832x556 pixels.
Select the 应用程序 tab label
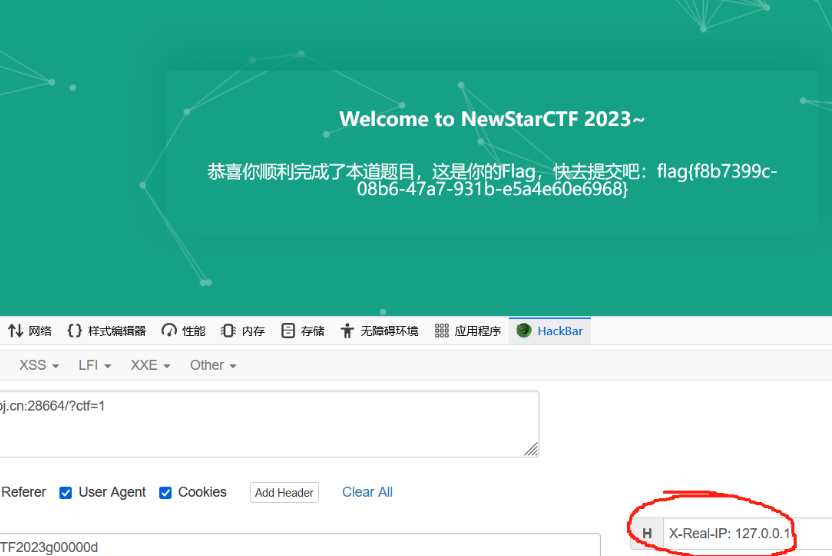(478, 331)
